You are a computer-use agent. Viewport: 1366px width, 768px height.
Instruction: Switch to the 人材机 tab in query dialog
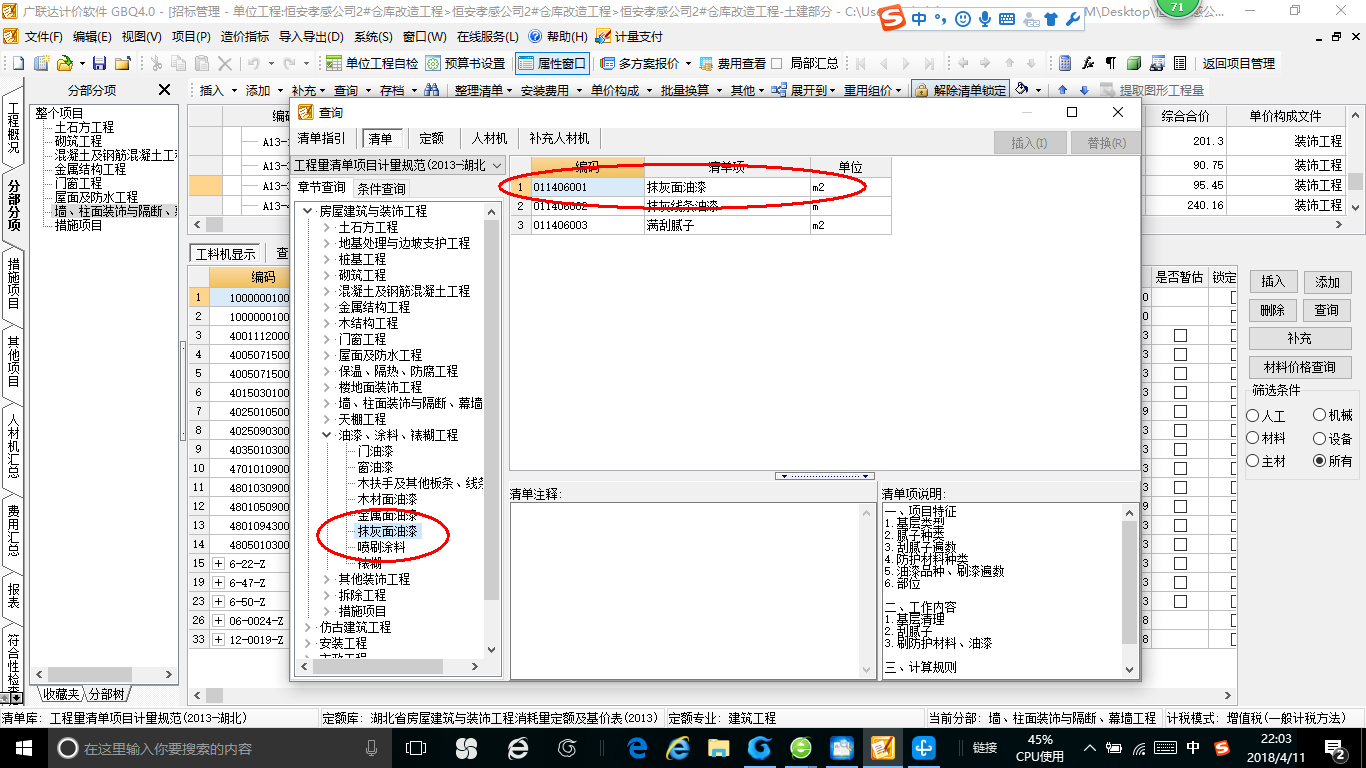click(489, 138)
